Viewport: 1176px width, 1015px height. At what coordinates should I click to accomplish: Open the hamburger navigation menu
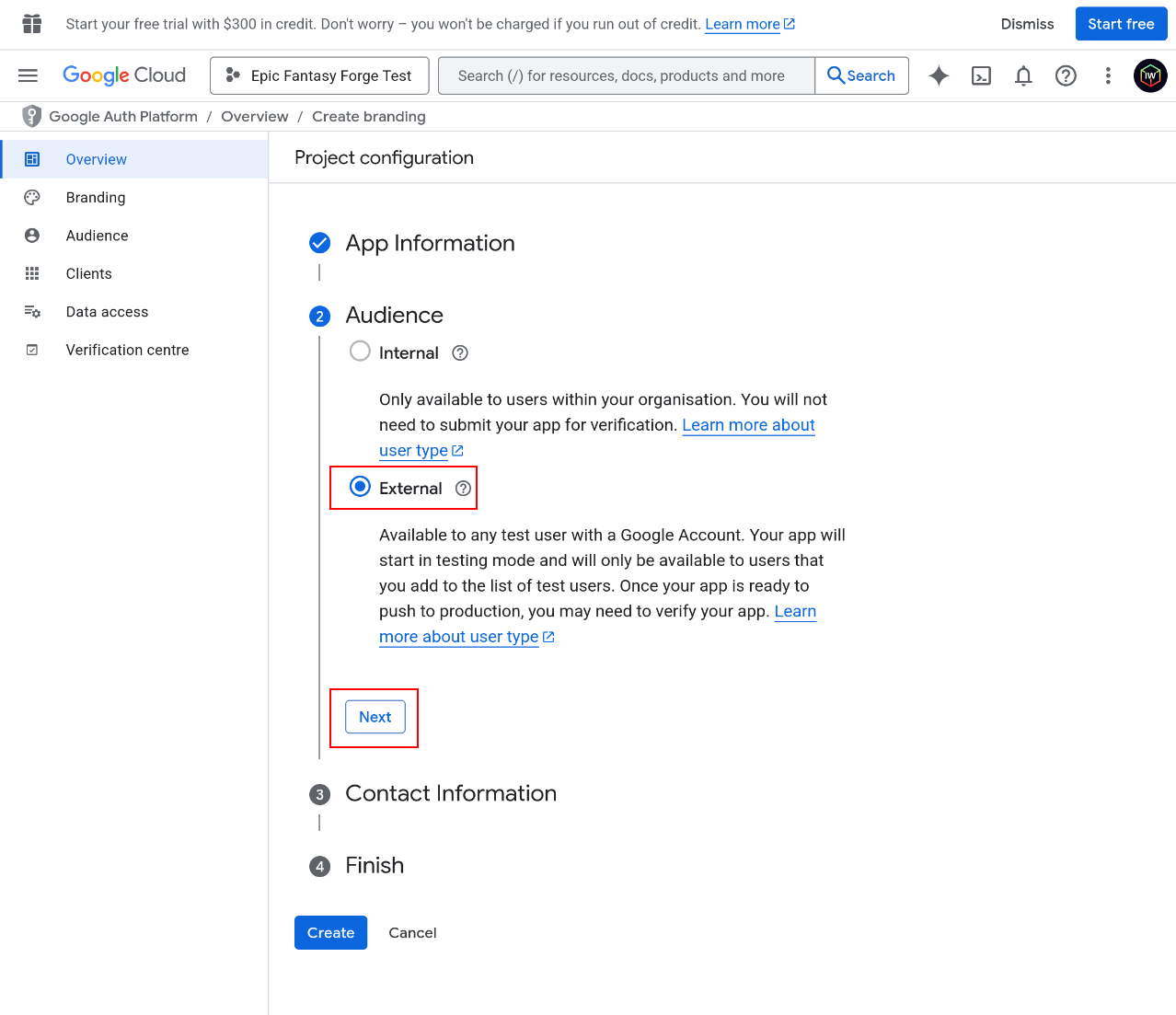coord(28,75)
